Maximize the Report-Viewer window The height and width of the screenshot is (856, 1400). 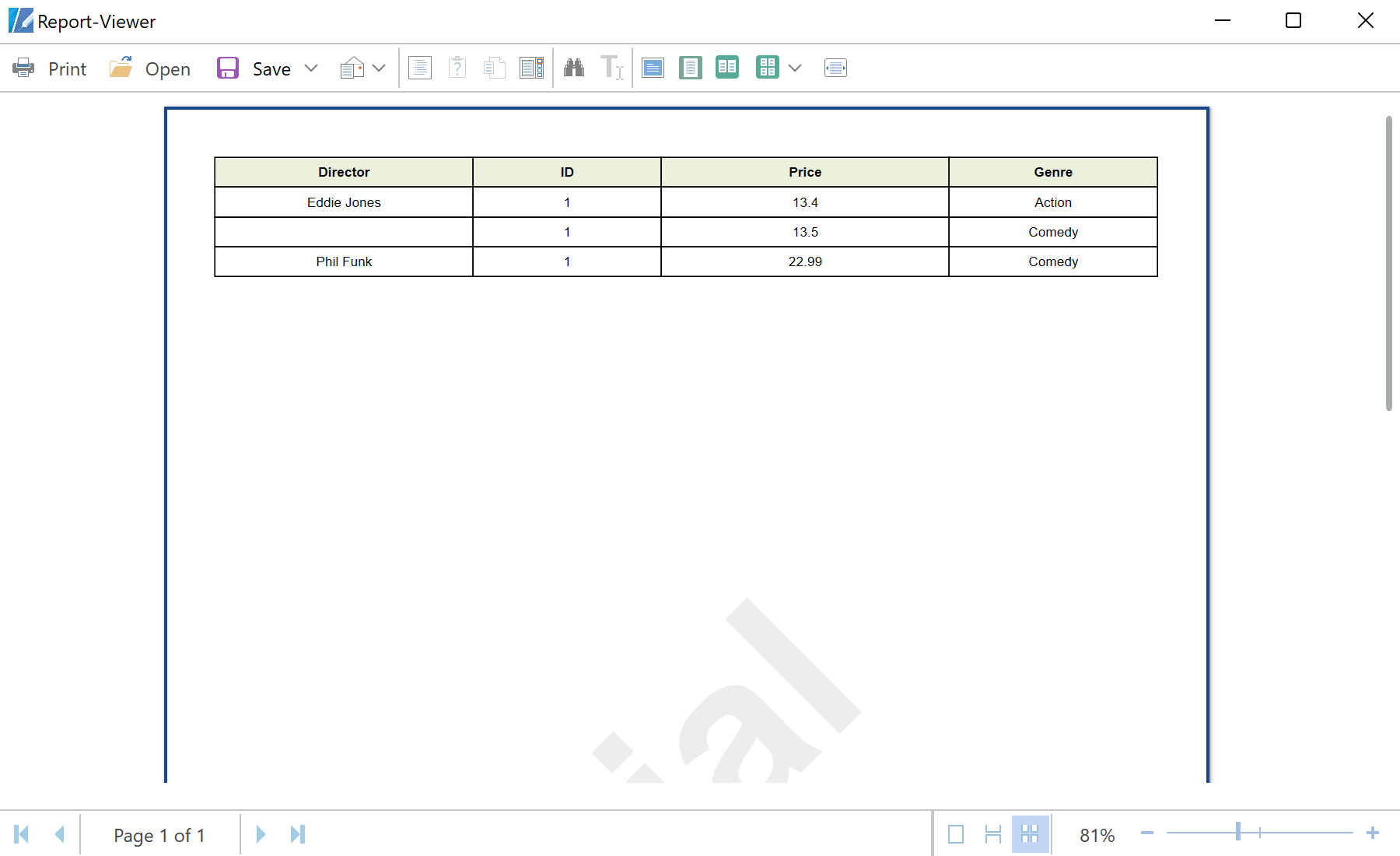[1293, 20]
